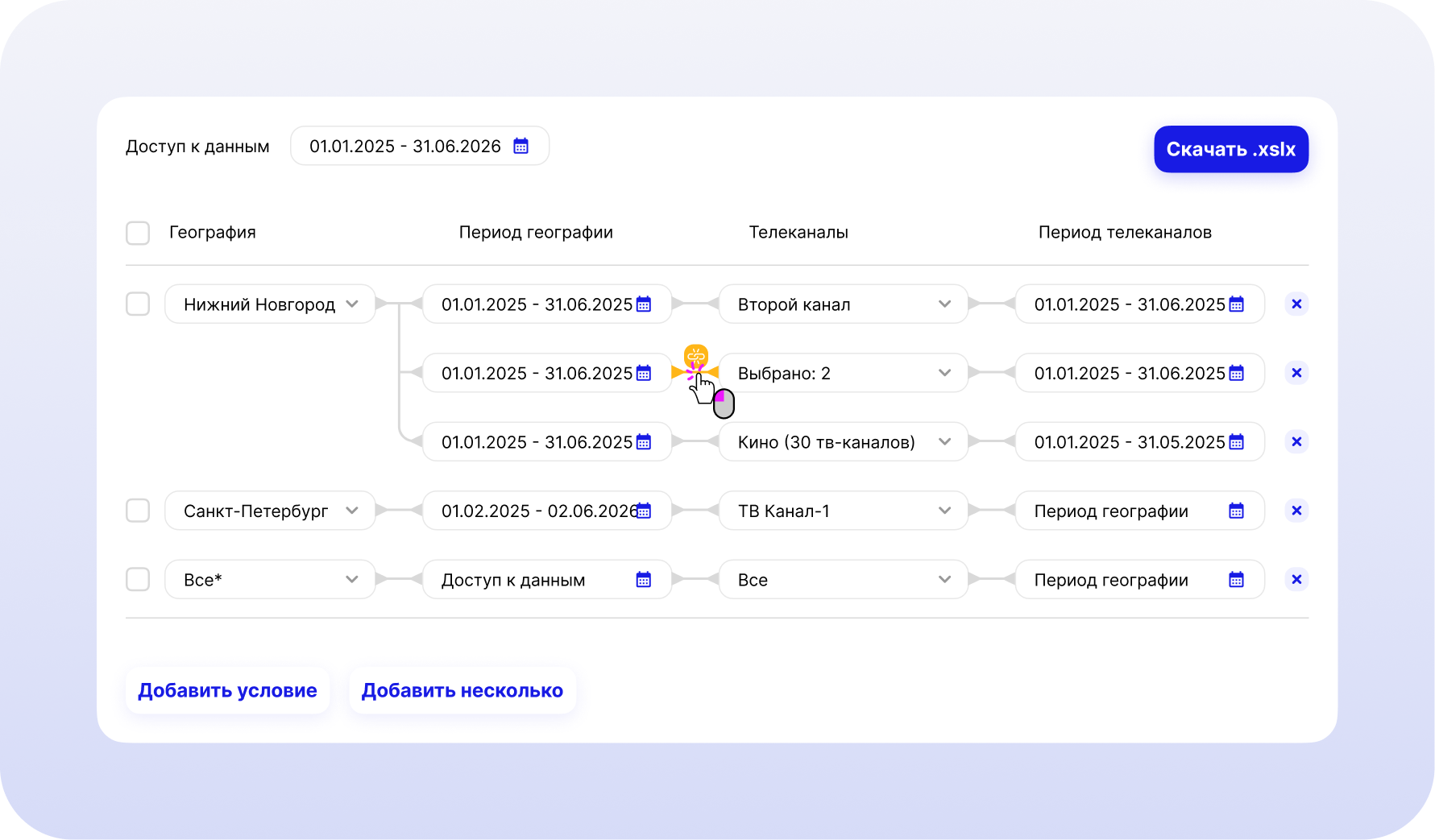Select the Нижний Новгород row checkbox
This screenshot has width=1435, height=840.
click(138, 304)
